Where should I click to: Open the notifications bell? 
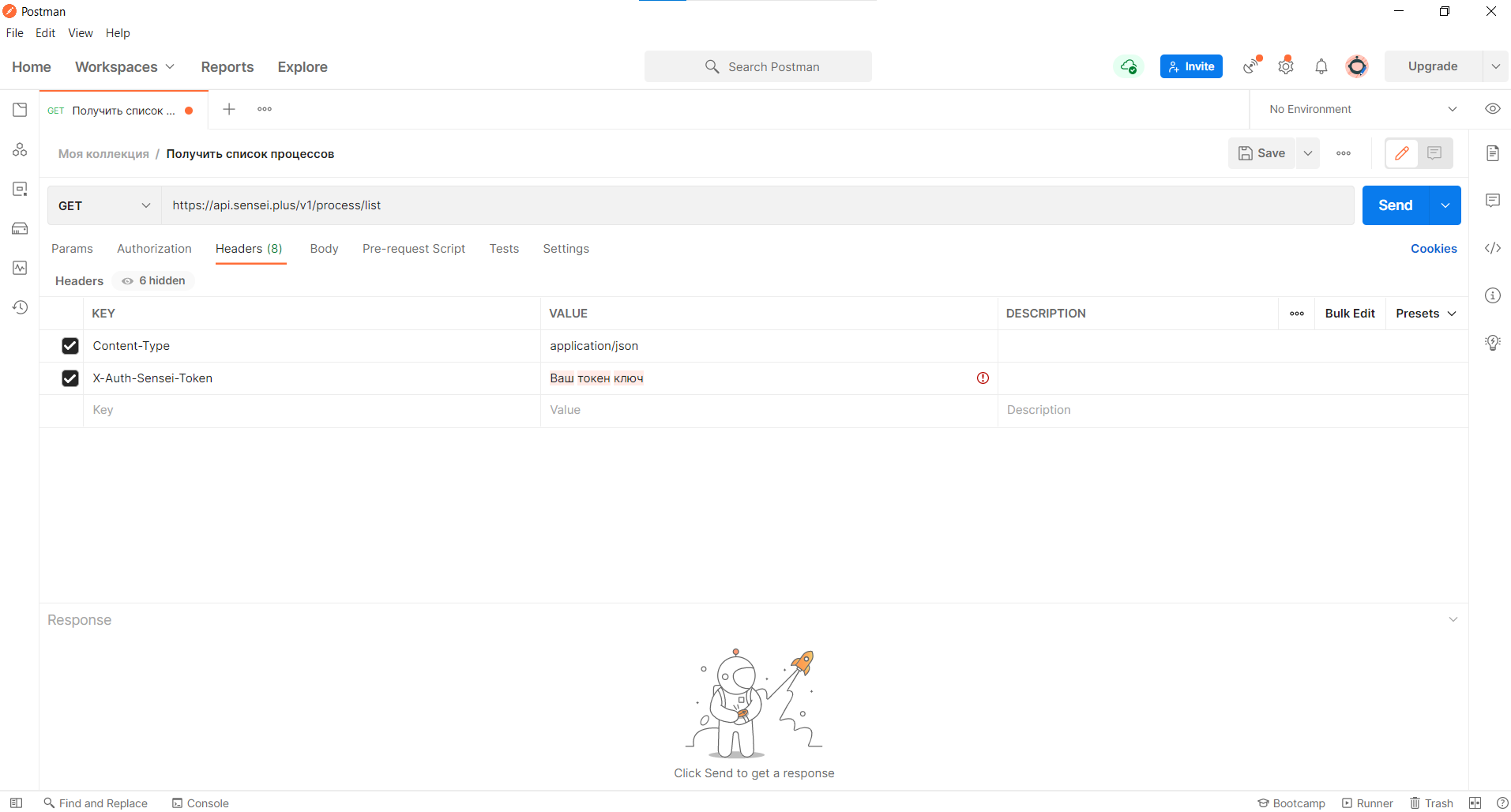point(1321,66)
